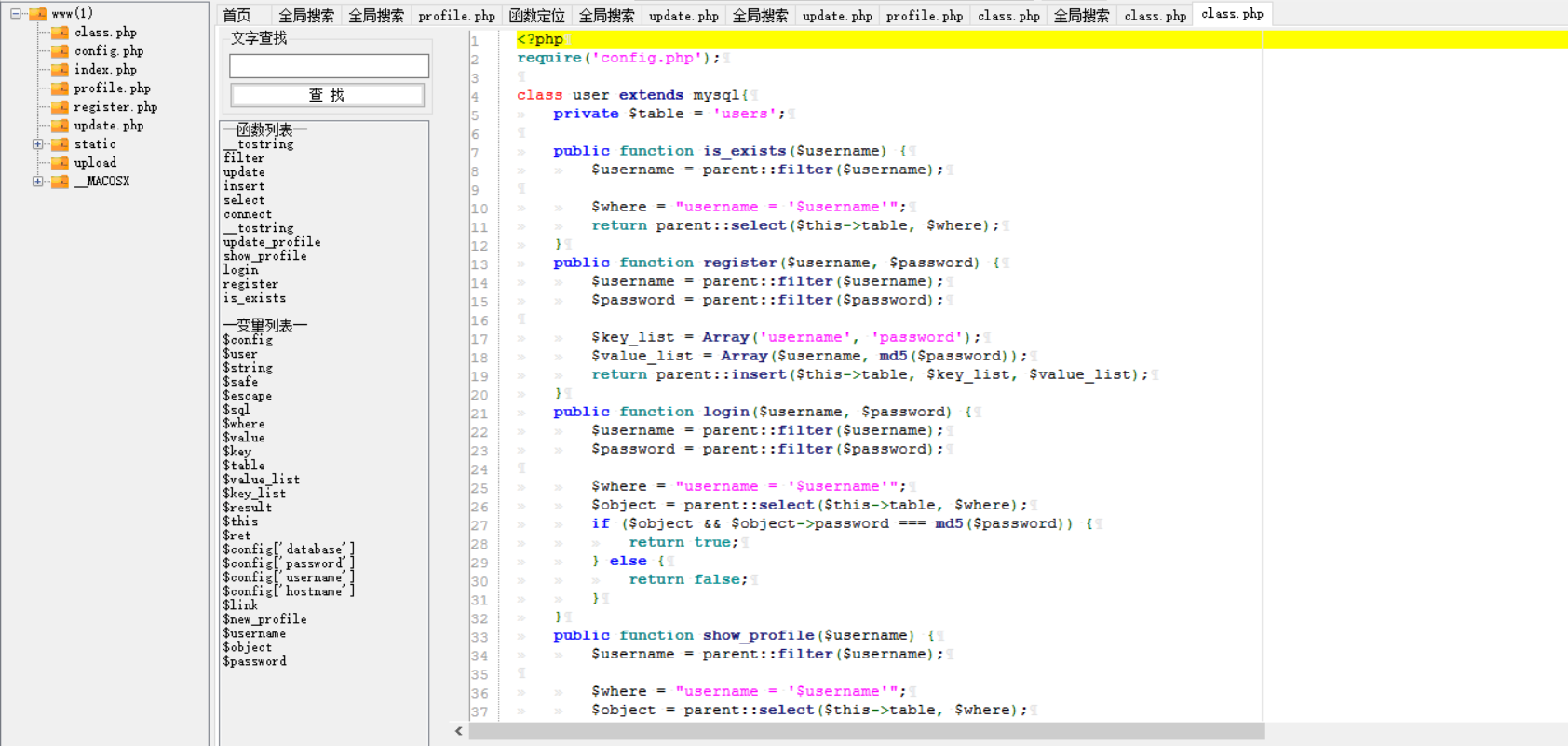Select $config['username'] in the variable list

tap(289, 577)
